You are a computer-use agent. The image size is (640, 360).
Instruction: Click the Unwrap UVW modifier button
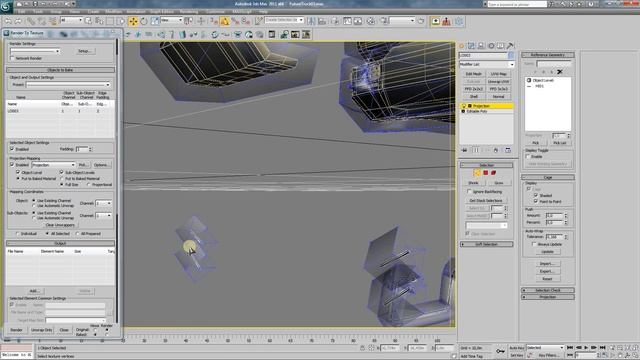499,81
